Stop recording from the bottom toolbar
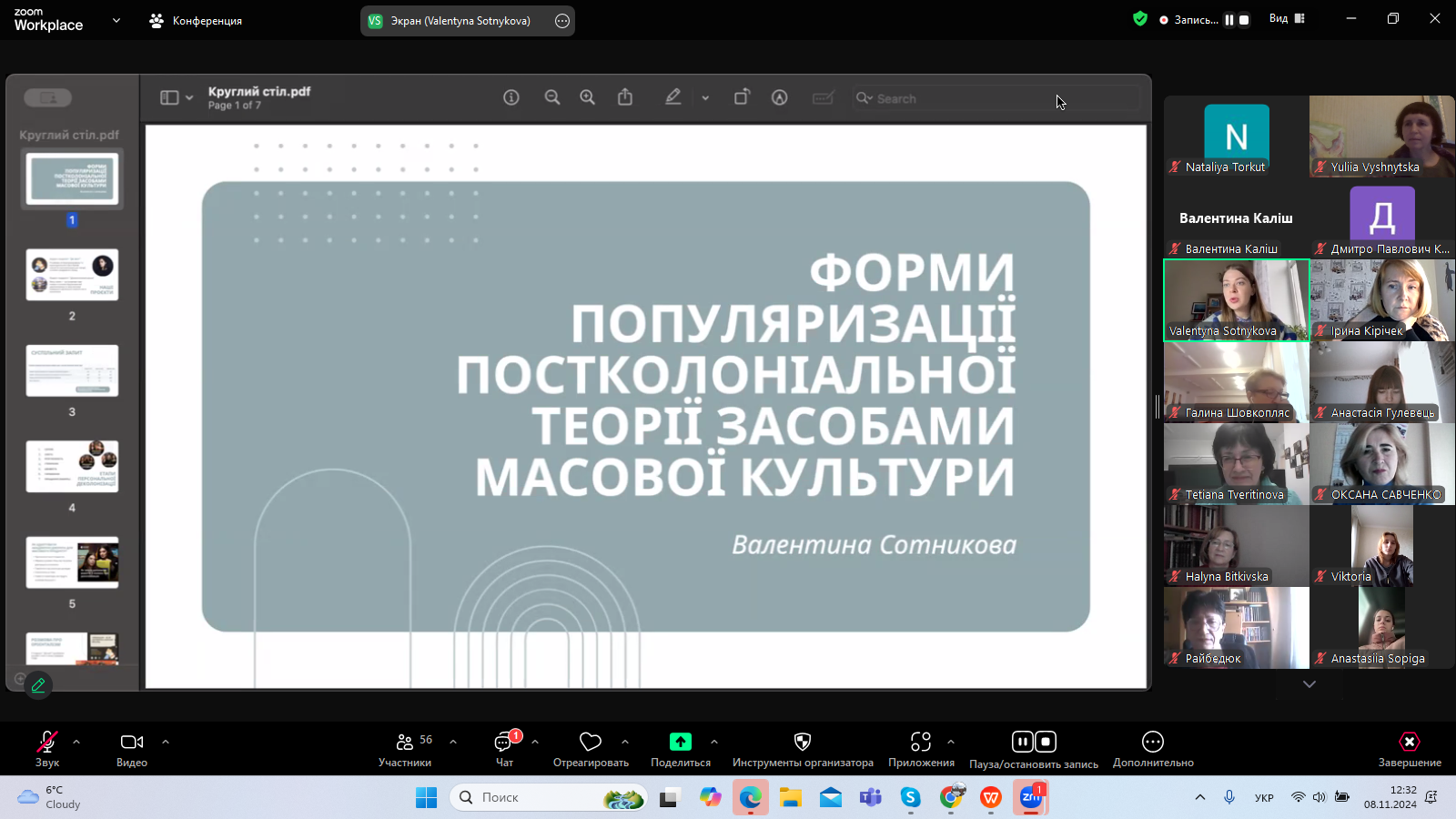Screen dimensions: 1456x819 coord(1046,742)
